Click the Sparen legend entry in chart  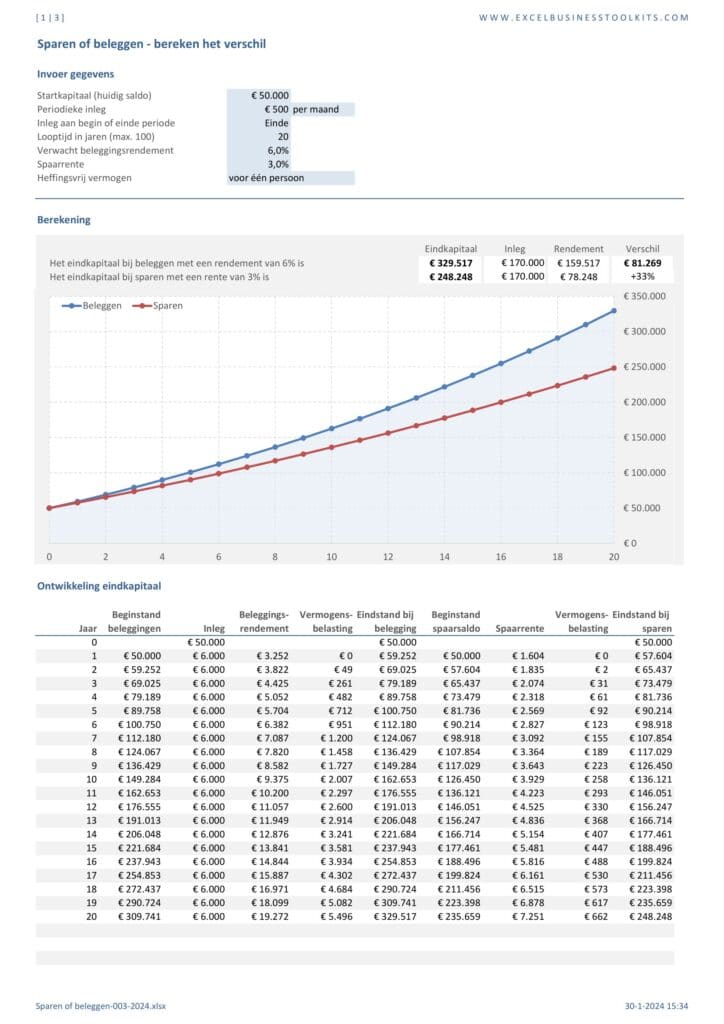pos(157,306)
